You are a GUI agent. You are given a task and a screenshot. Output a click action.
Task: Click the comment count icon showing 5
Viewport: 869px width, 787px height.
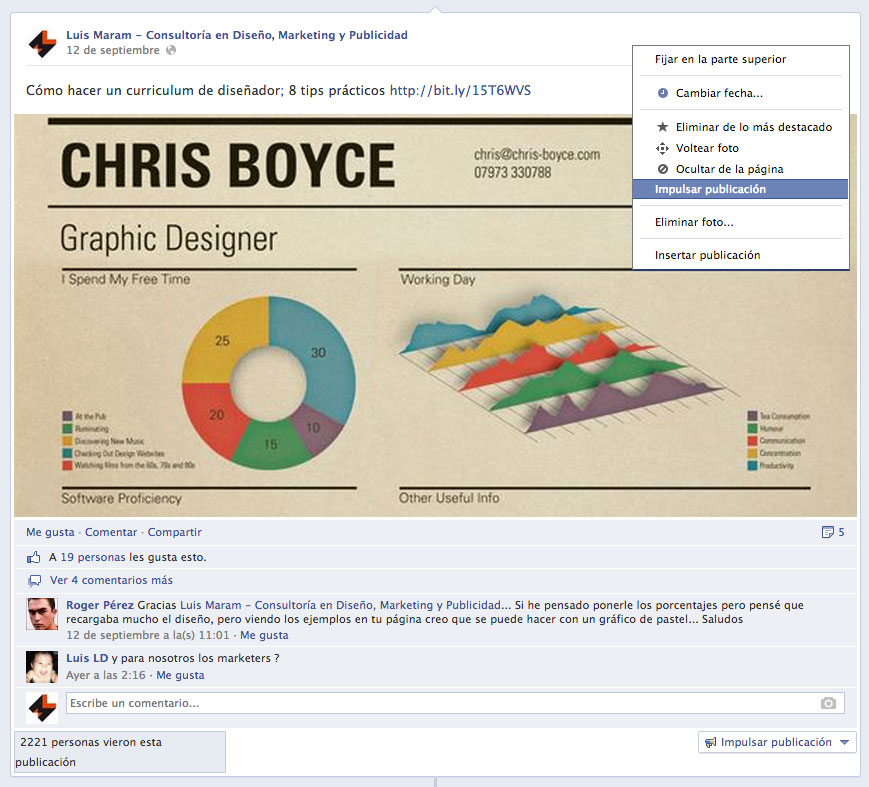click(x=827, y=532)
